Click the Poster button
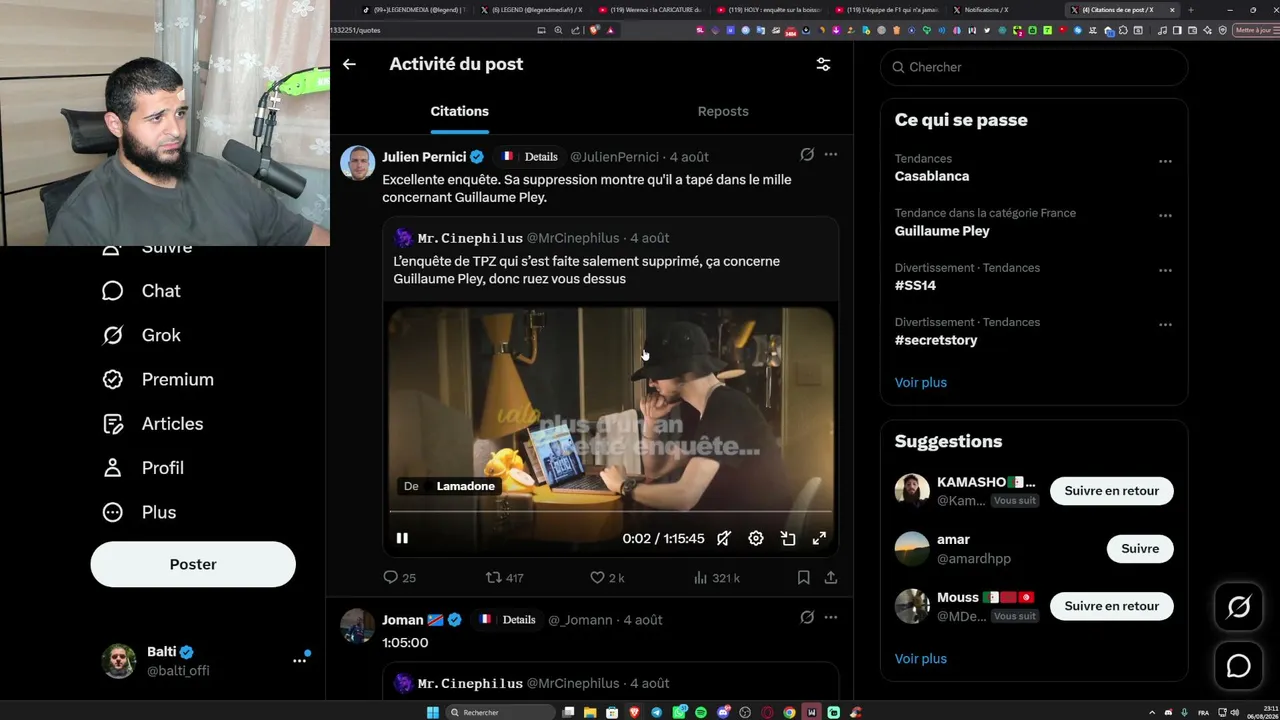The image size is (1280, 720). (x=193, y=564)
